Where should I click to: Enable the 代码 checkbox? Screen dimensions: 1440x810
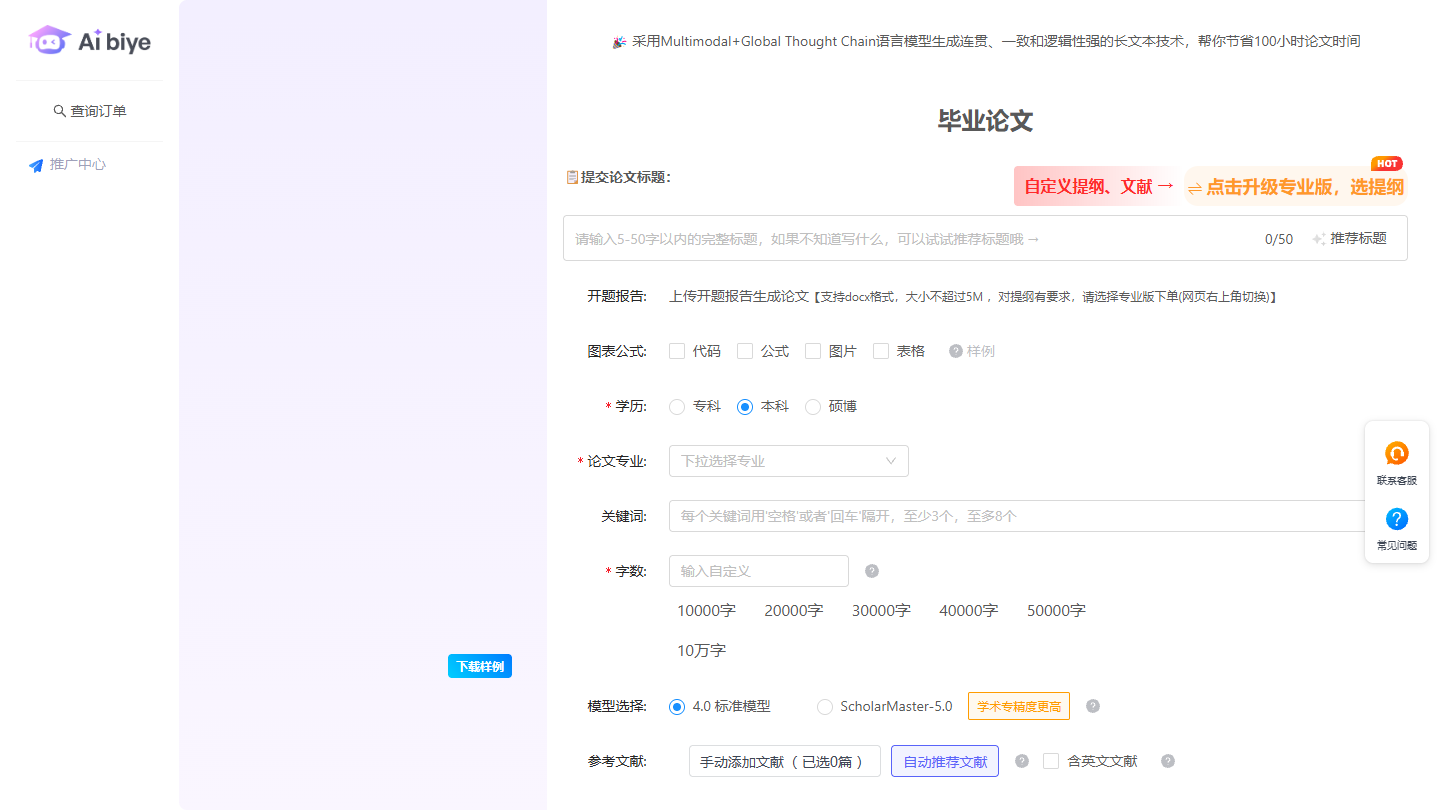[x=677, y=351]
